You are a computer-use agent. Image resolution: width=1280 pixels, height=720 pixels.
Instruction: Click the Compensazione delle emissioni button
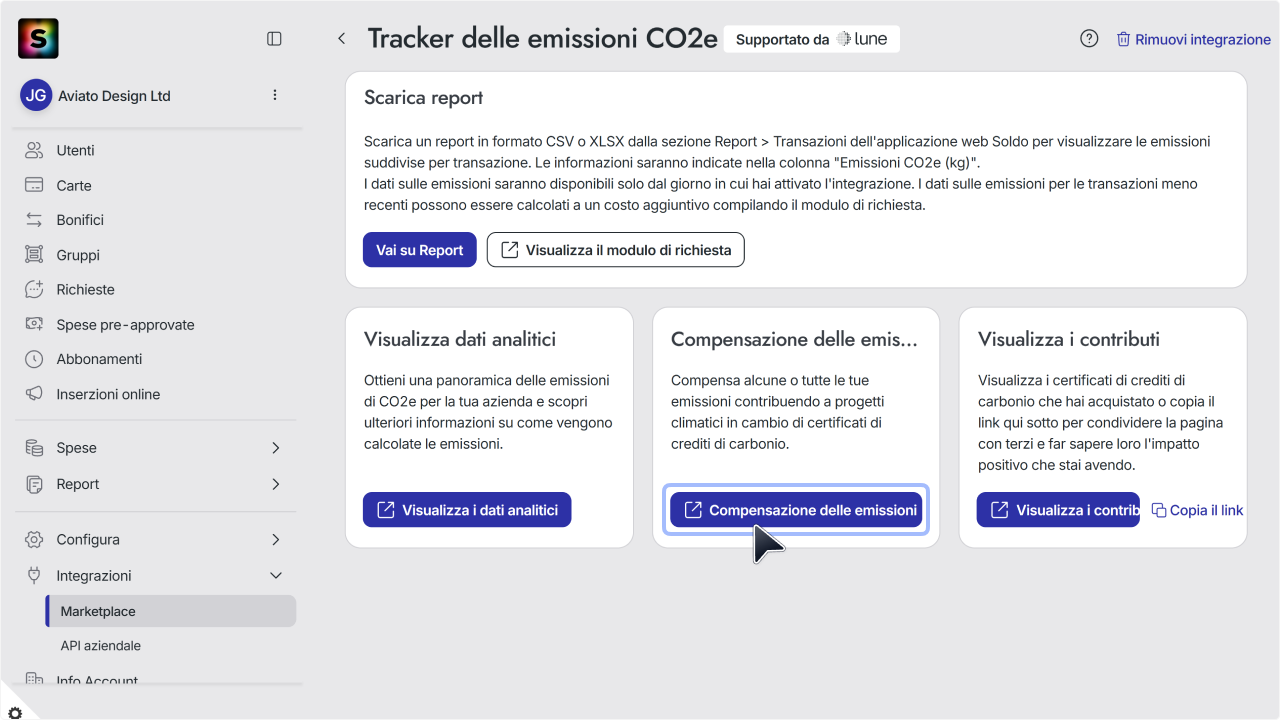[796, 510]
